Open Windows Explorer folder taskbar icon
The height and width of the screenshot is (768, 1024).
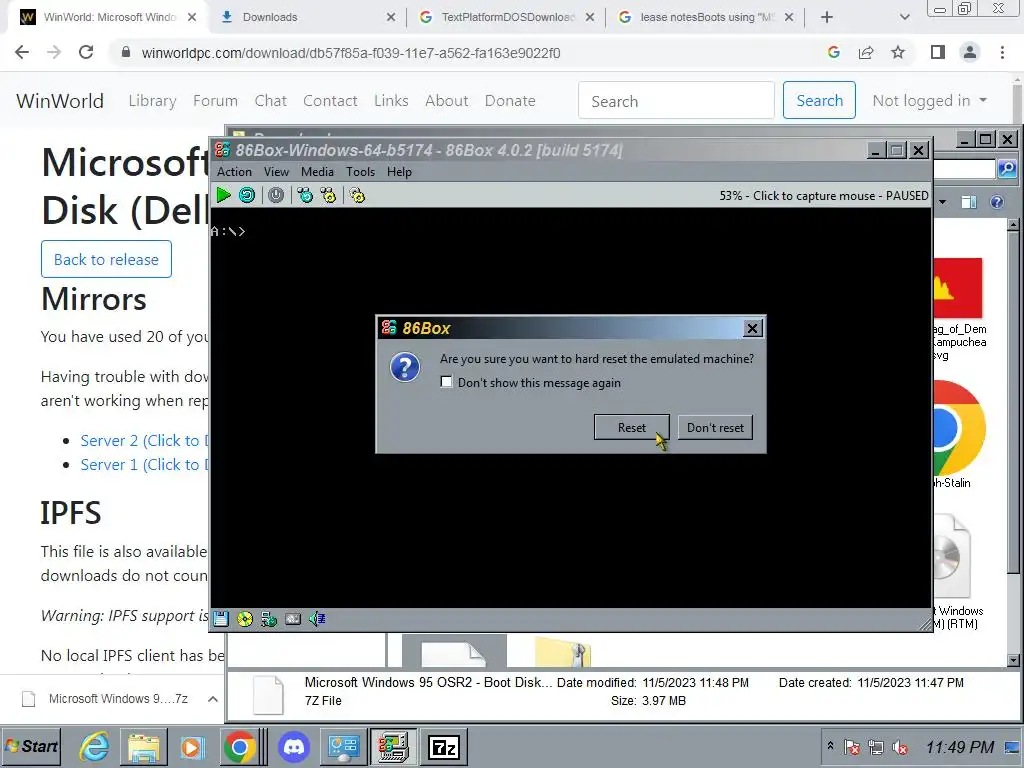point(144,746)
